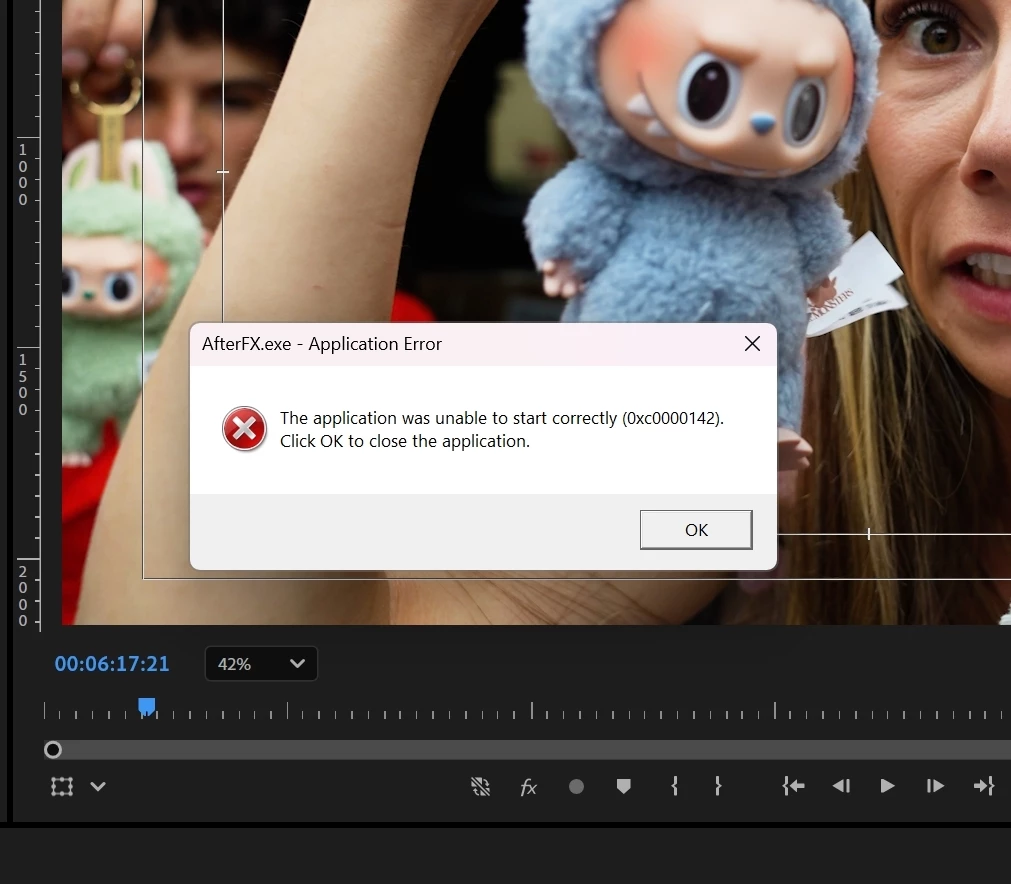Screen dimensions: 1011x884
Task: Click the 00:06:17:21 timecode field
Action: [x=112, y=663]
